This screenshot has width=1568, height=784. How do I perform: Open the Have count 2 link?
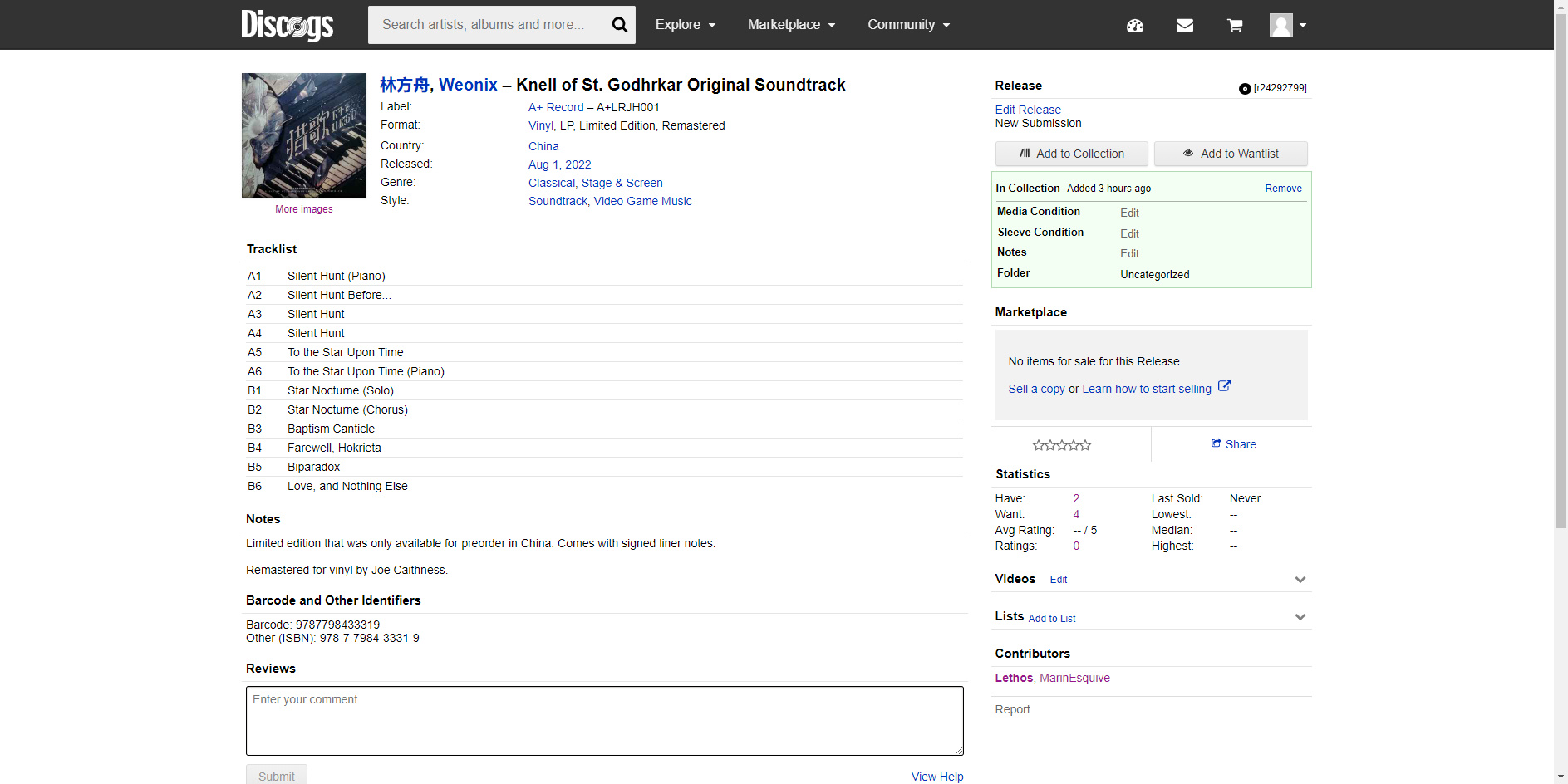[1076, 498]
